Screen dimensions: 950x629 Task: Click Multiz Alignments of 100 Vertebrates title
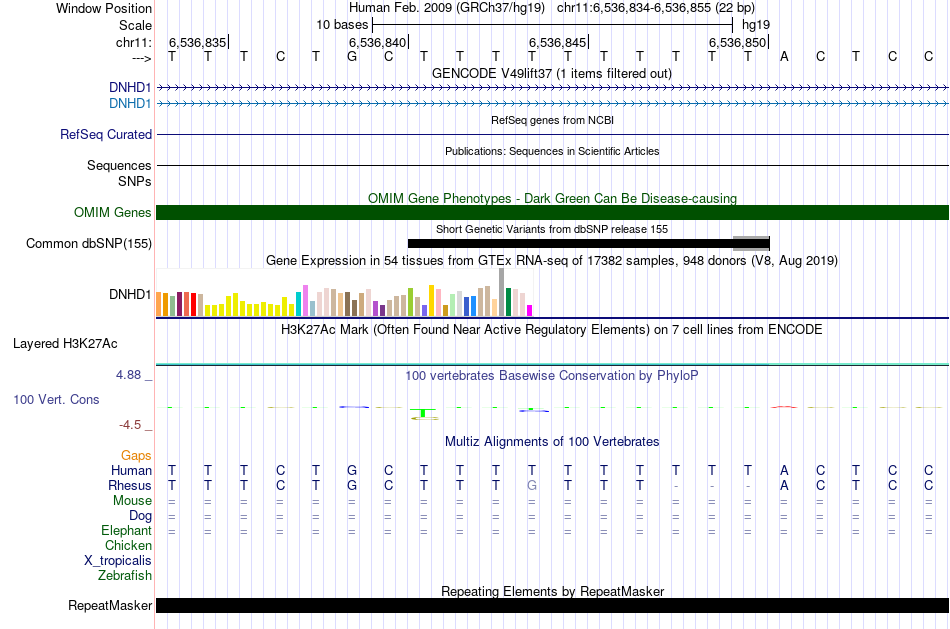(x=552, y=442)
